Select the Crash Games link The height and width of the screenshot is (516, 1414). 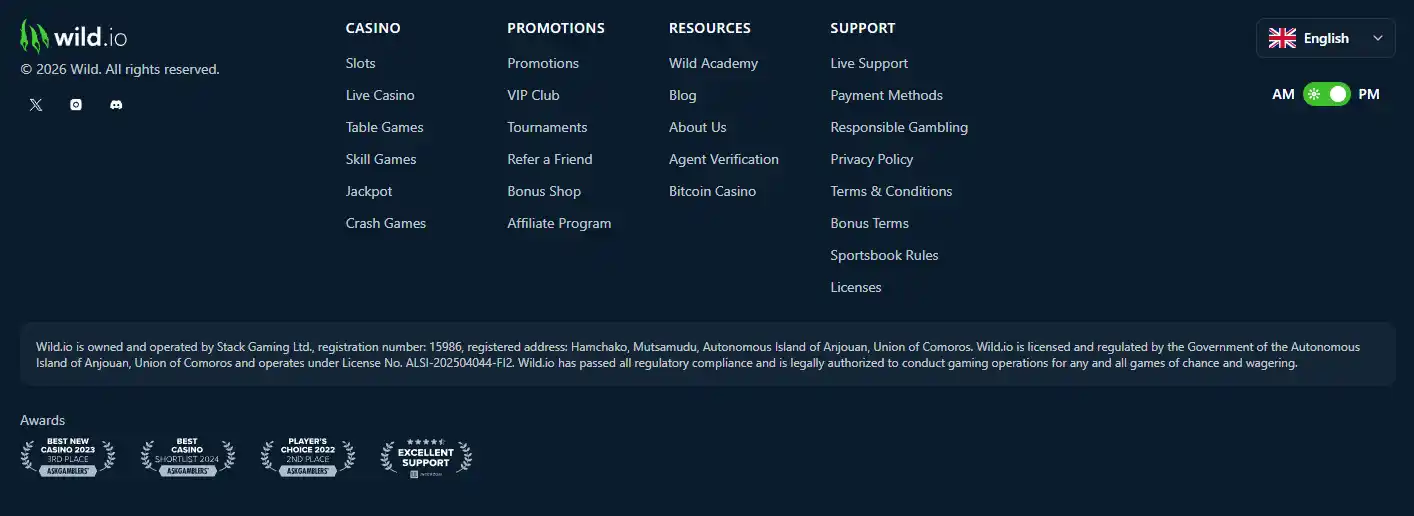point(386,223)
